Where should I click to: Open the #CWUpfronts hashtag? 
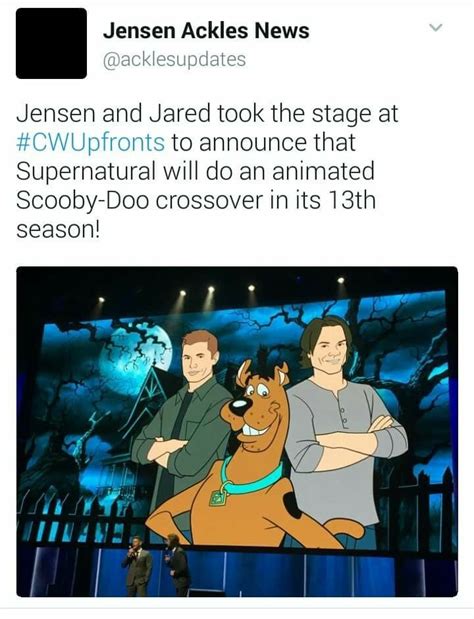90,143
